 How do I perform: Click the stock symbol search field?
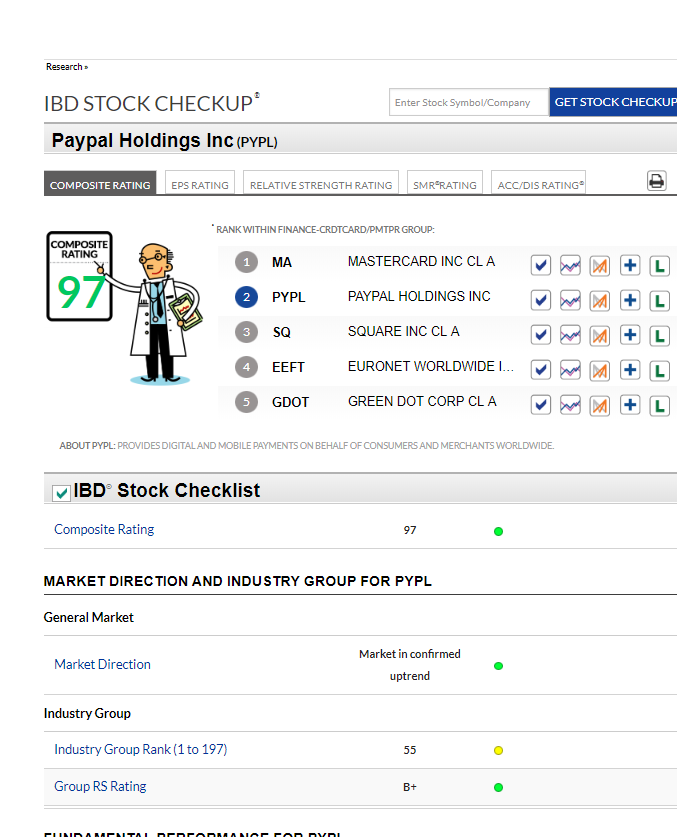[x=468, y=102]
